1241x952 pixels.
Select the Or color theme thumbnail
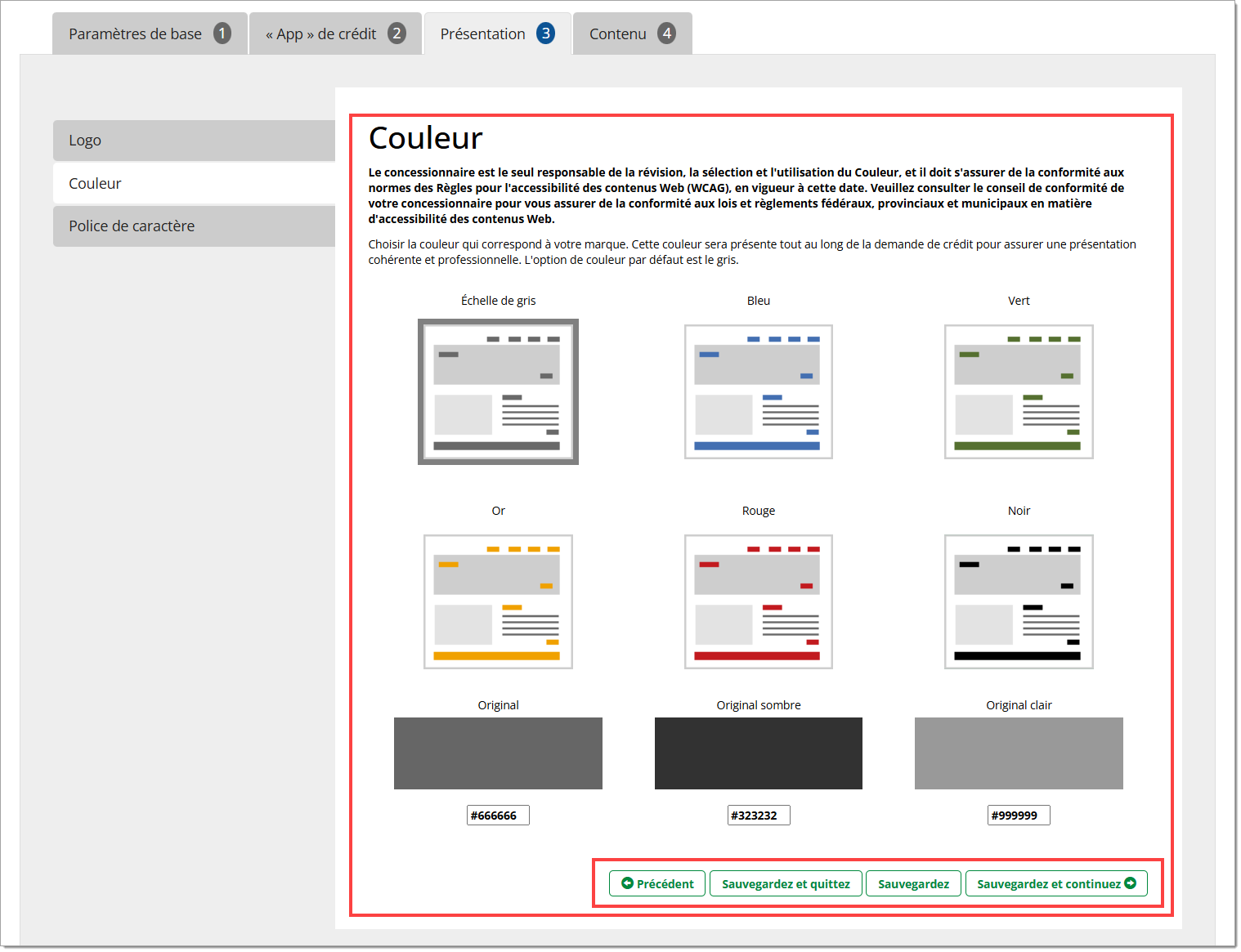(498, 601)
